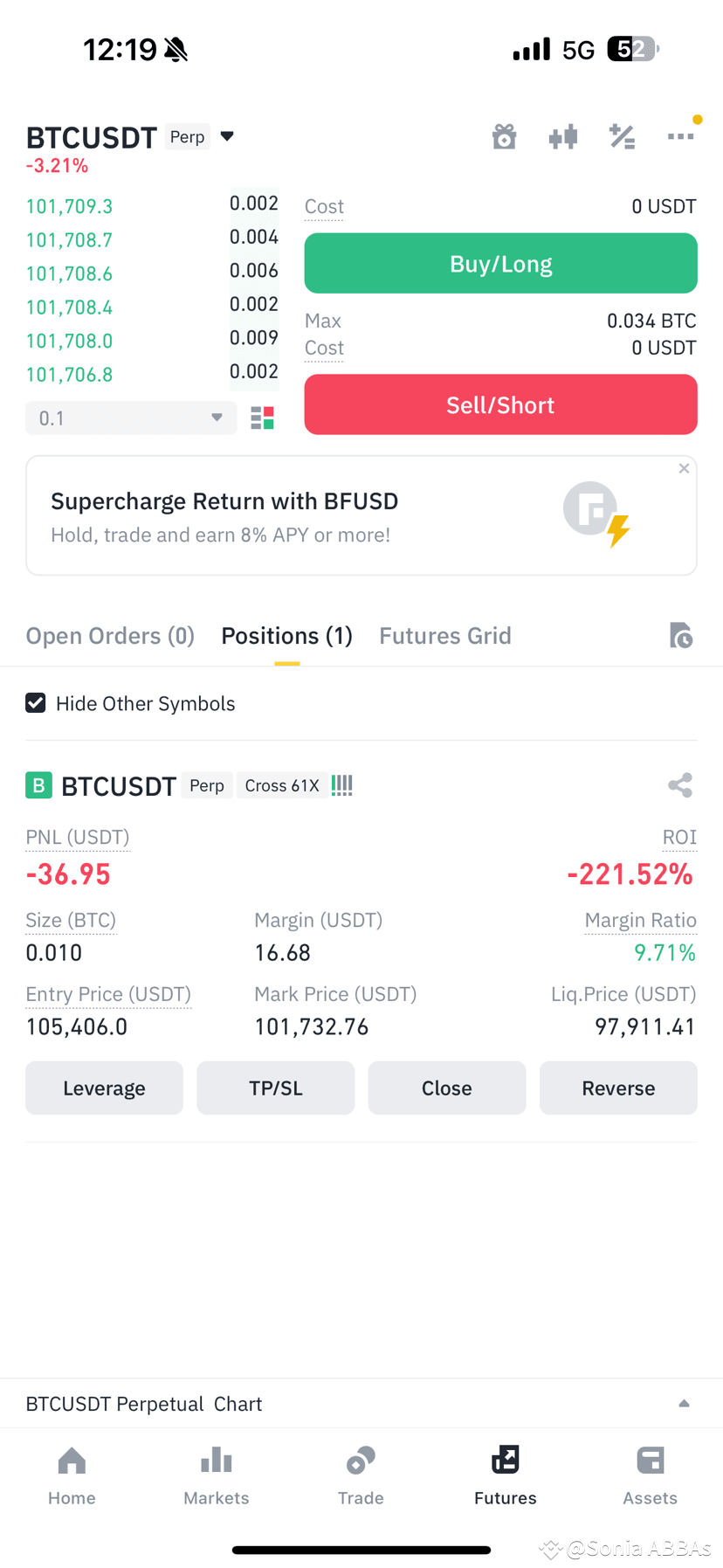Image resolution: width=723 pixels, height=1568 pixels.
Task: Change order book layout icon
Action: coord(263,418)
